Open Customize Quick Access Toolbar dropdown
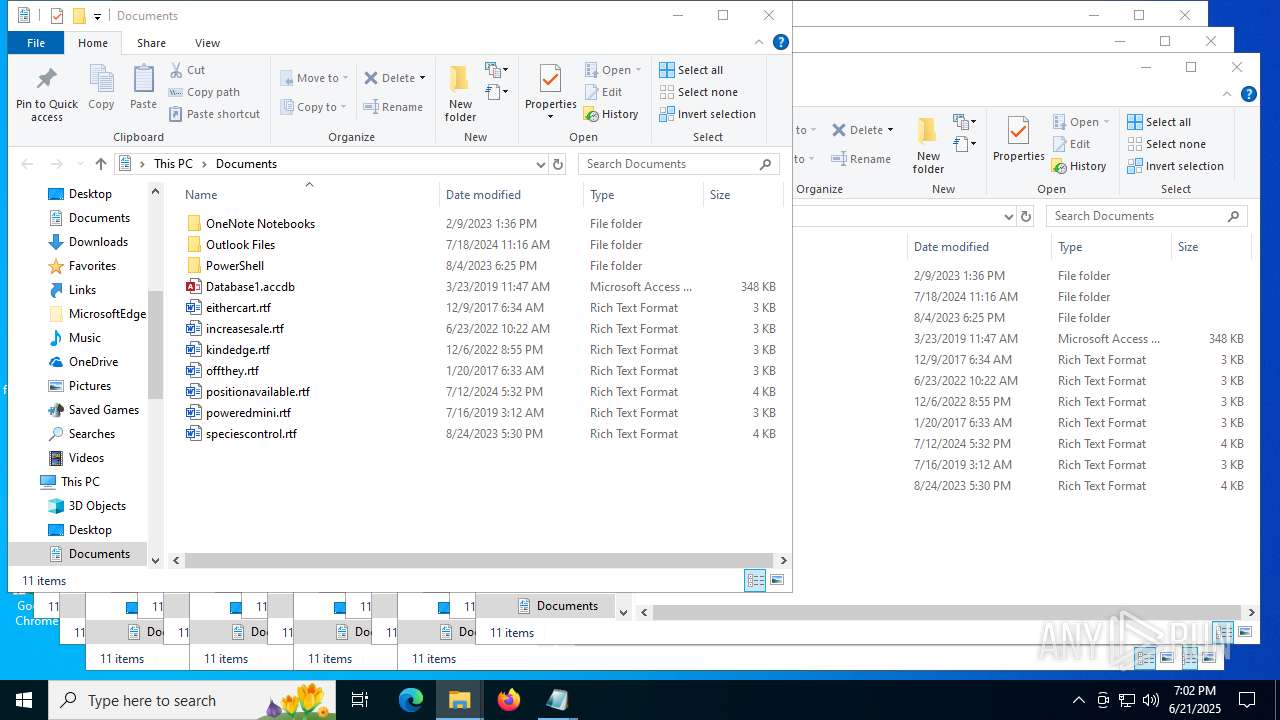The image size is (1280, 720). click(x=97, y=16)
